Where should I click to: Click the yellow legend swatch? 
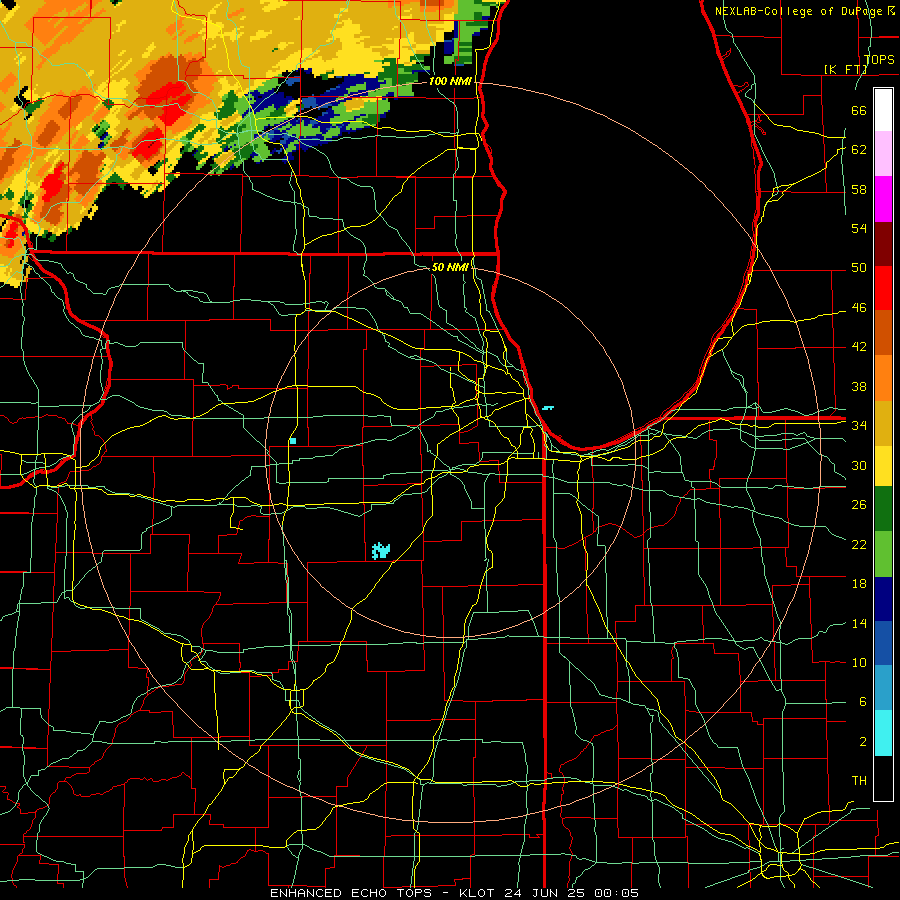[883, 466]
